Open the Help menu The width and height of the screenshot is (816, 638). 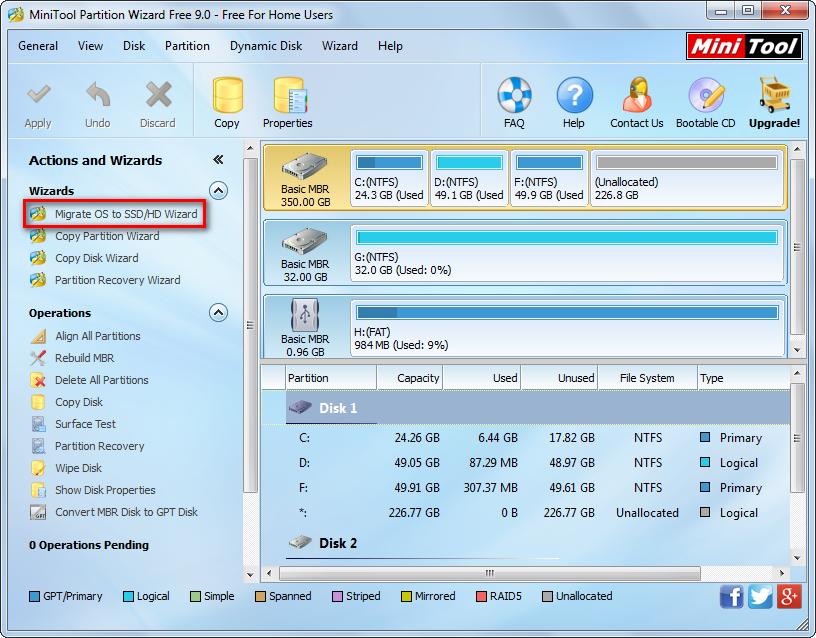pyautogui.click(x=390, y=46)
